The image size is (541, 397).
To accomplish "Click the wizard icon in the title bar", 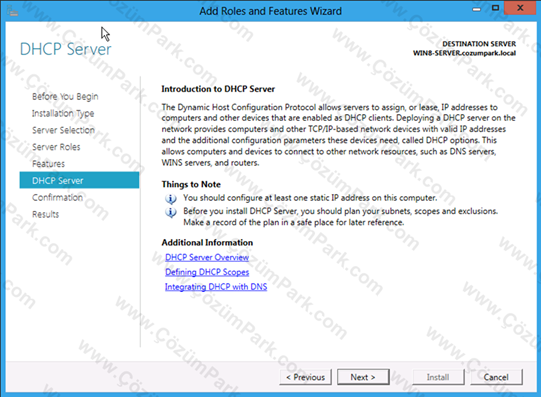I will click(13, 11).
